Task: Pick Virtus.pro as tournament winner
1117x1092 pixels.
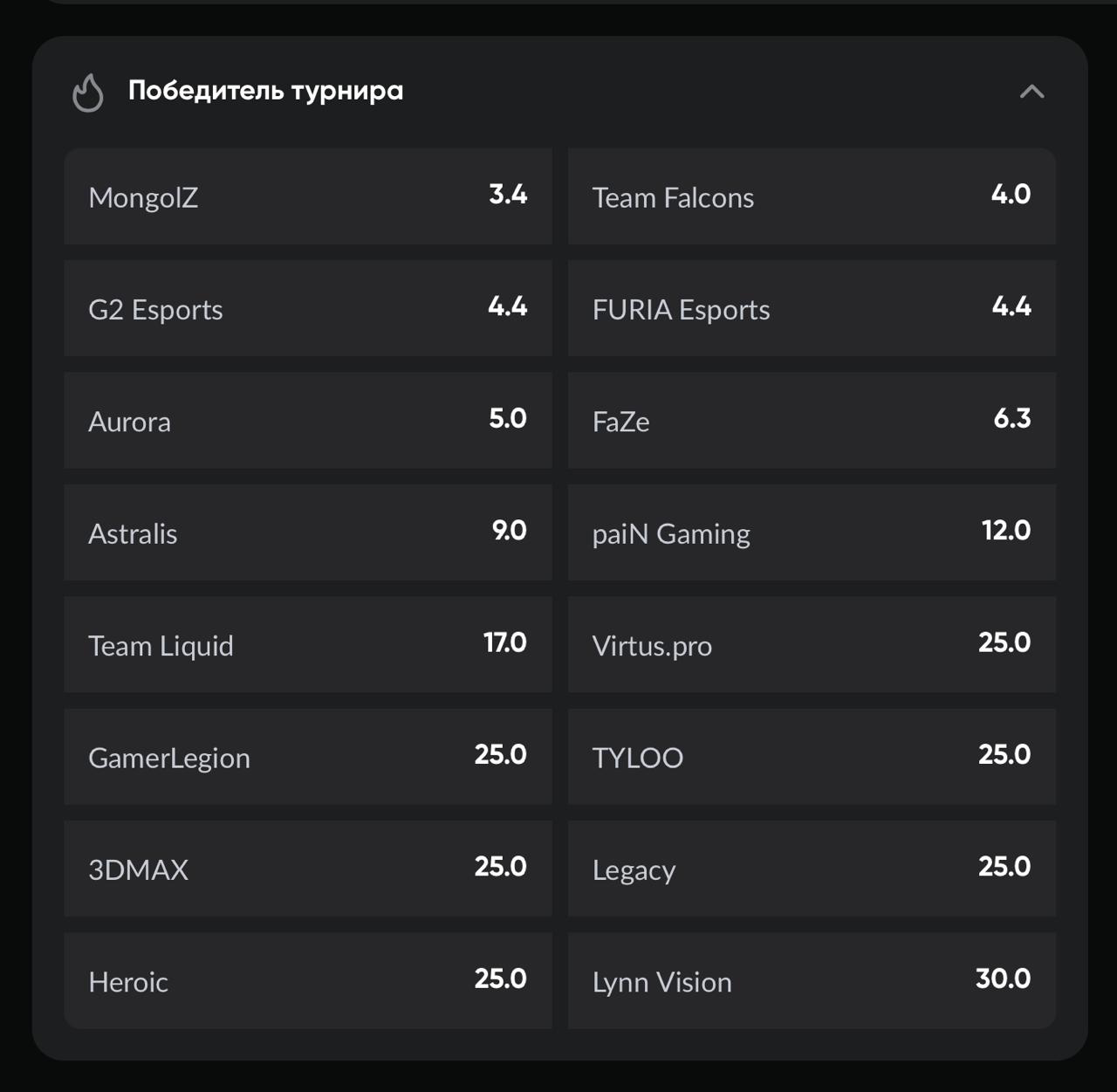Action: point(812,644)
